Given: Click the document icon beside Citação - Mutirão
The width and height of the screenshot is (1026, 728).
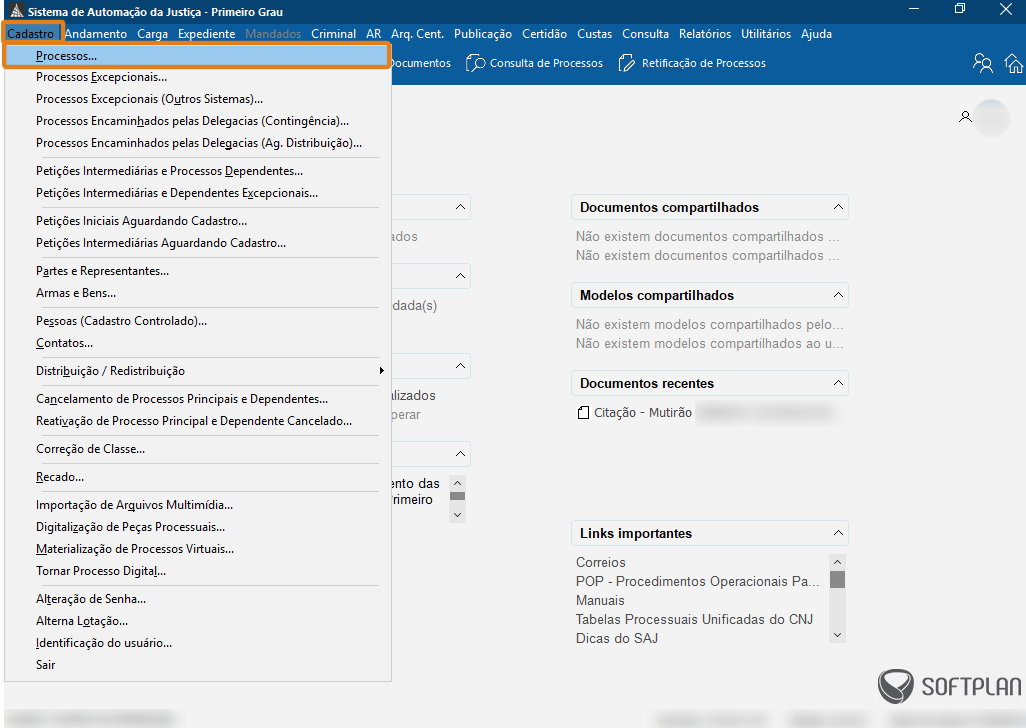Looking at the screenshot, I should click(584, 412).
